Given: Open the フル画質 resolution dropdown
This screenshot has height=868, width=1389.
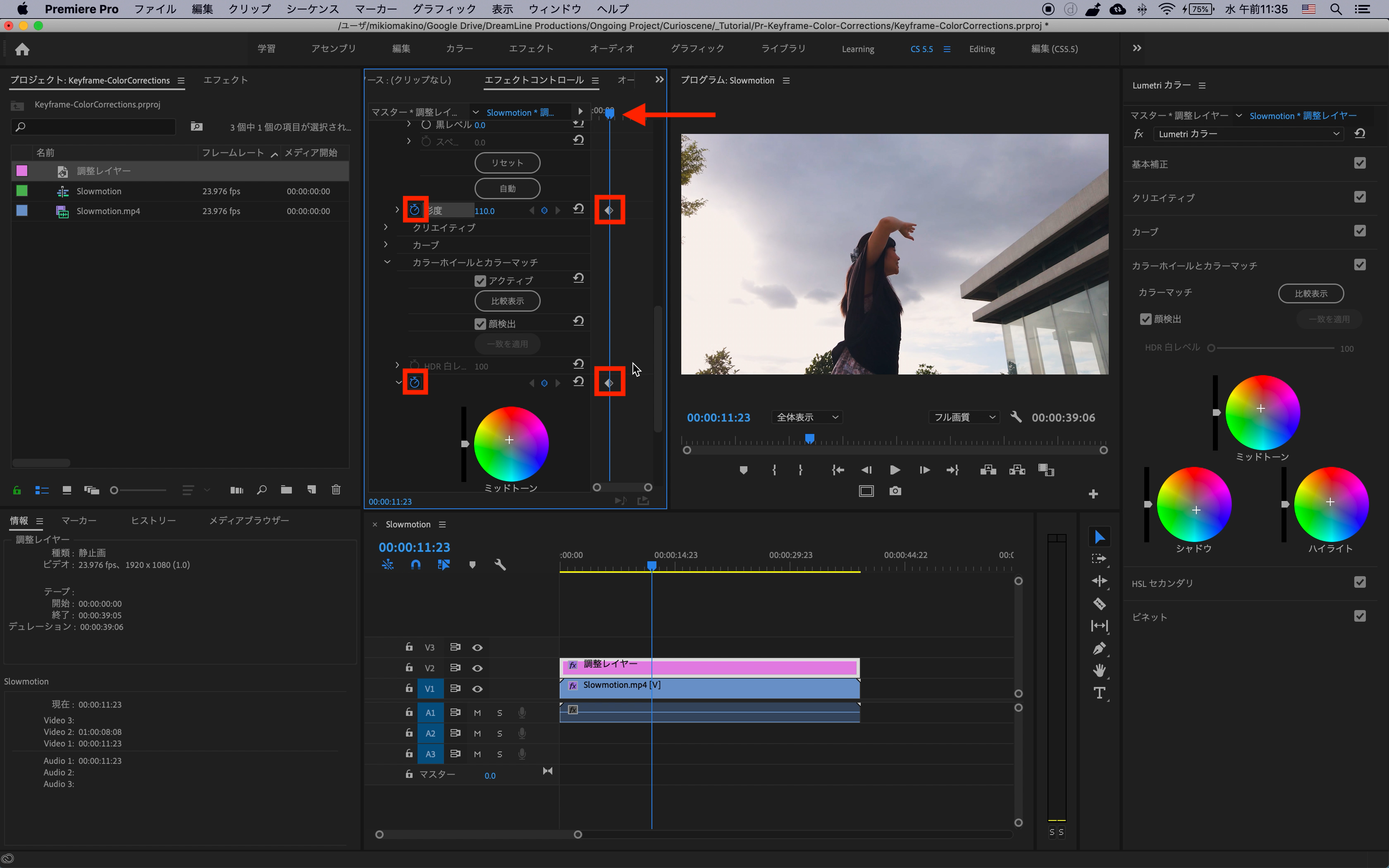Looking at the screenshot, I should (964, 417).
